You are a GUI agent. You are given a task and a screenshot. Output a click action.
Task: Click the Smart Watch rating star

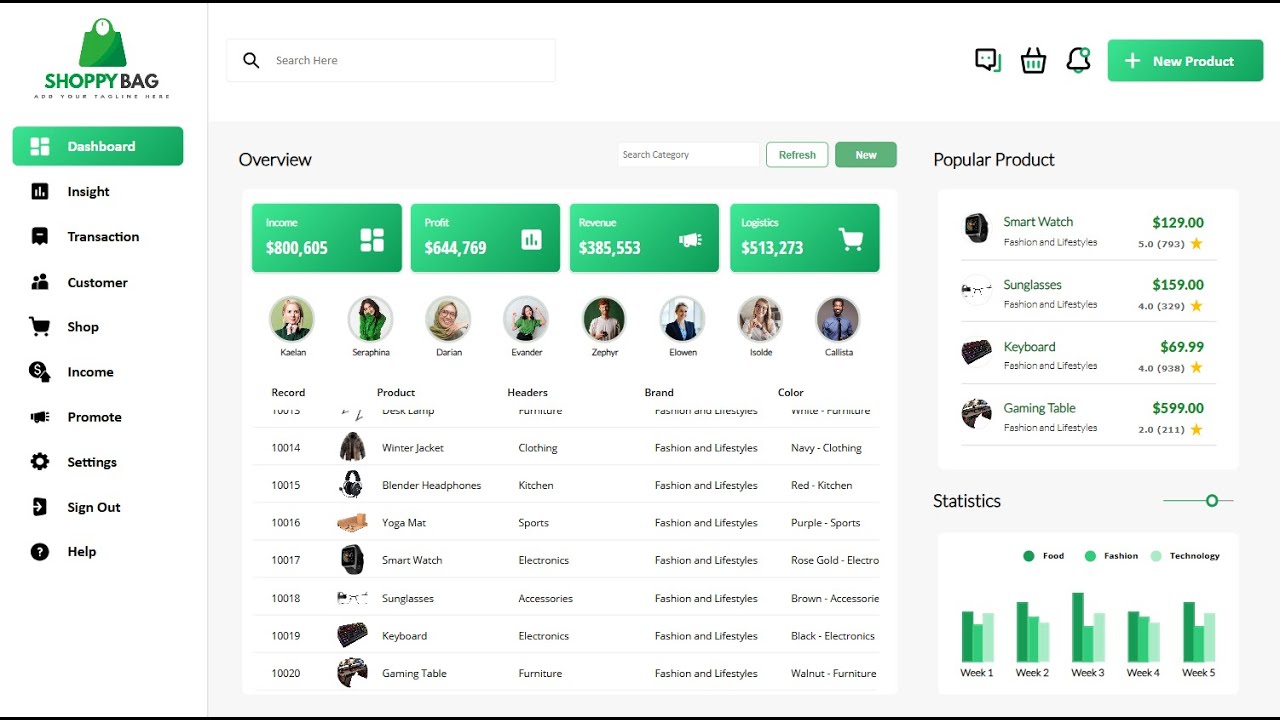pos(1196,244)
